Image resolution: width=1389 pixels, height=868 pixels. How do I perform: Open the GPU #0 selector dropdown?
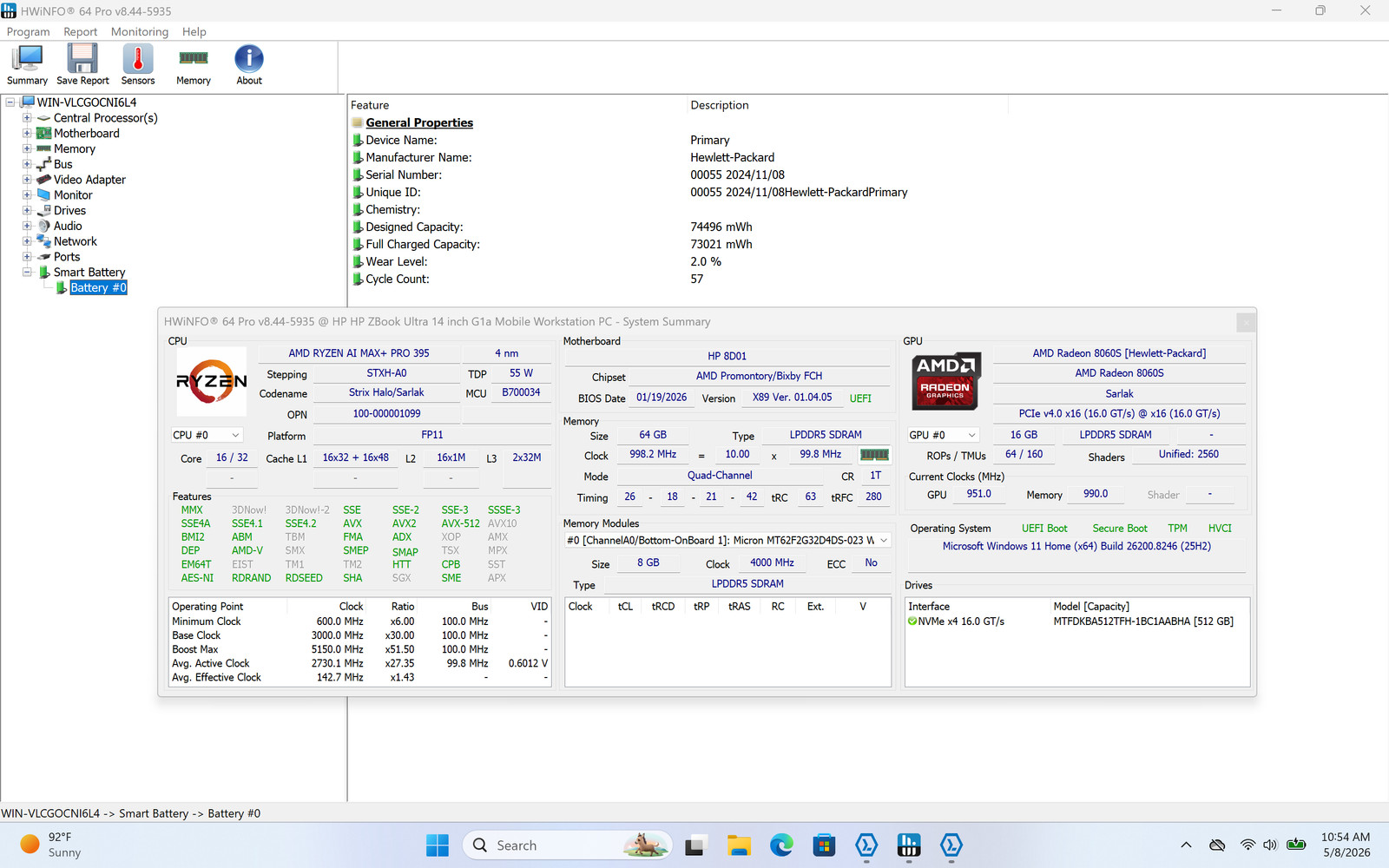point(943,435)
